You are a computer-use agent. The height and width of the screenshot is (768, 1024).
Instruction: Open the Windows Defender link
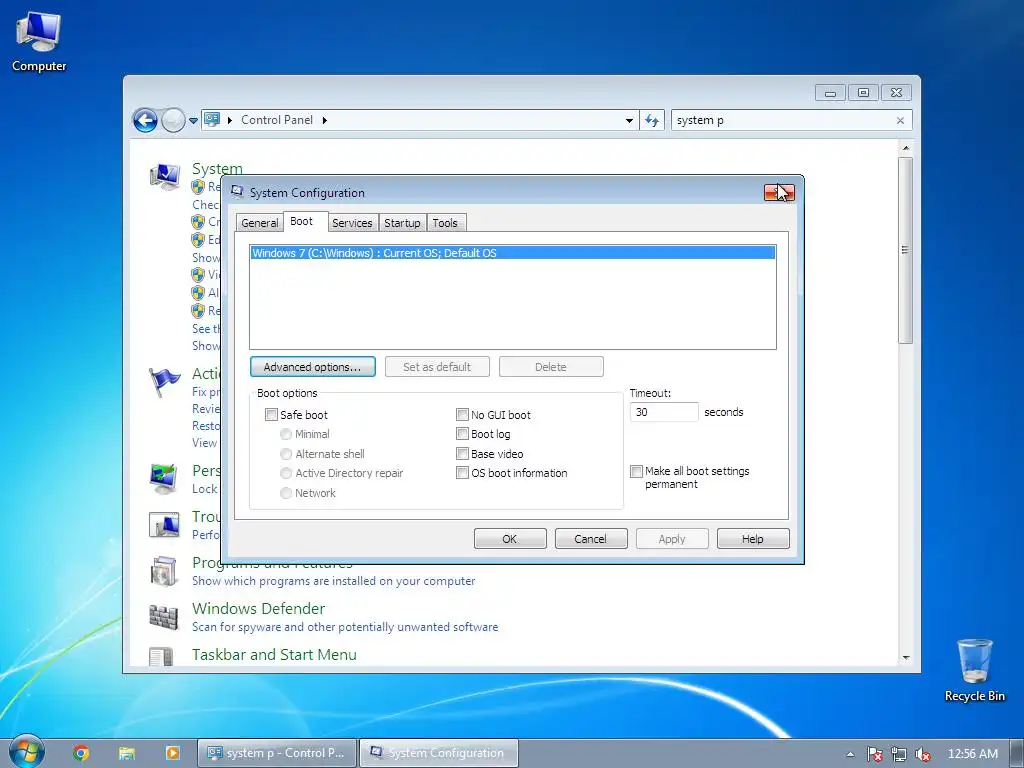259,609
